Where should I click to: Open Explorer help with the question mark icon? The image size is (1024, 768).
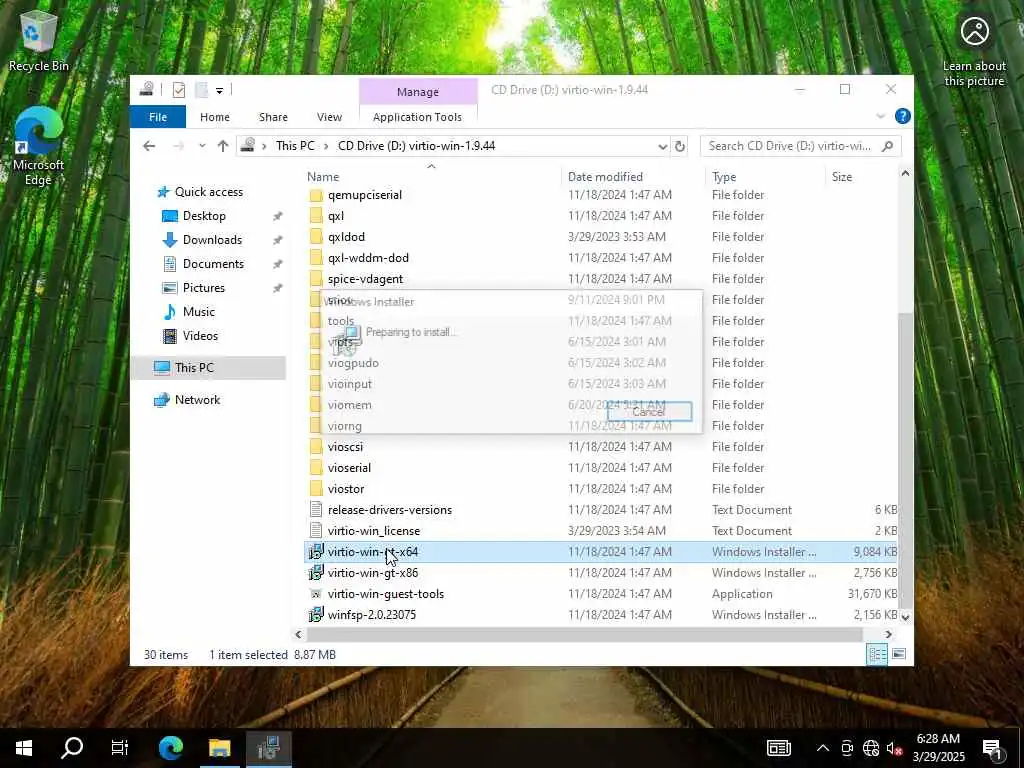(903, 116)
